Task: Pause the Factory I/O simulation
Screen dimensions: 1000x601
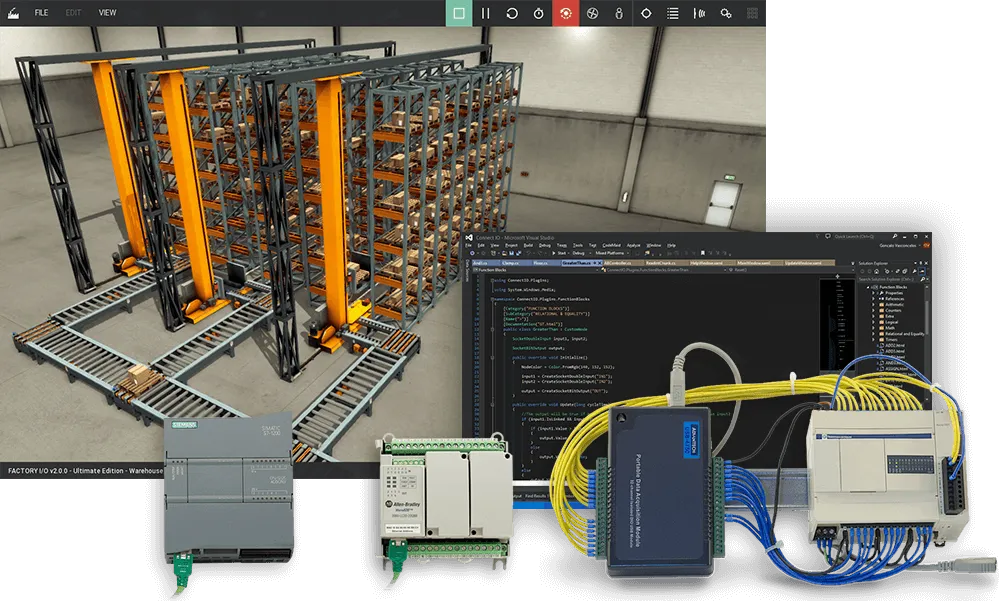Action: (x=485, y=13)
